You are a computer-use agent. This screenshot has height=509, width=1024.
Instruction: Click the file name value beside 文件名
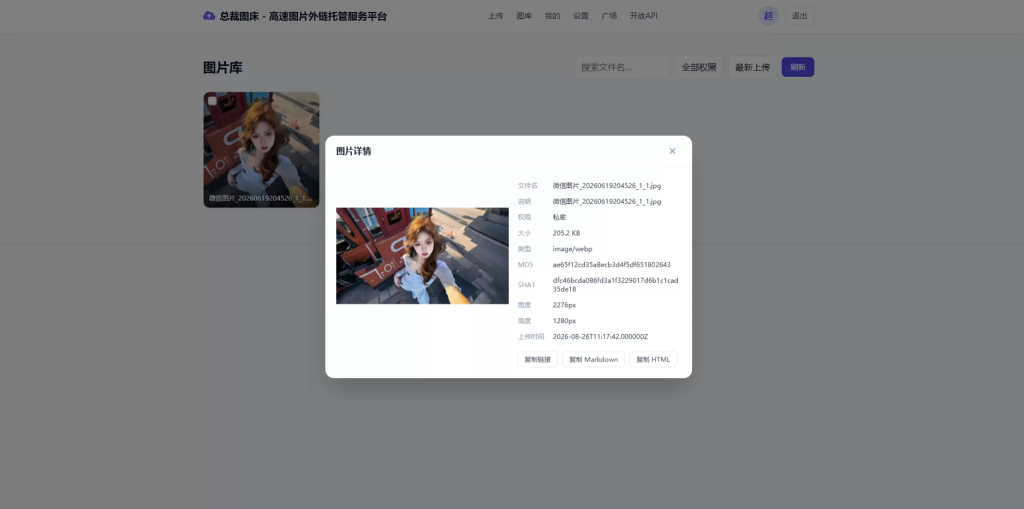[x=607, y=186]
